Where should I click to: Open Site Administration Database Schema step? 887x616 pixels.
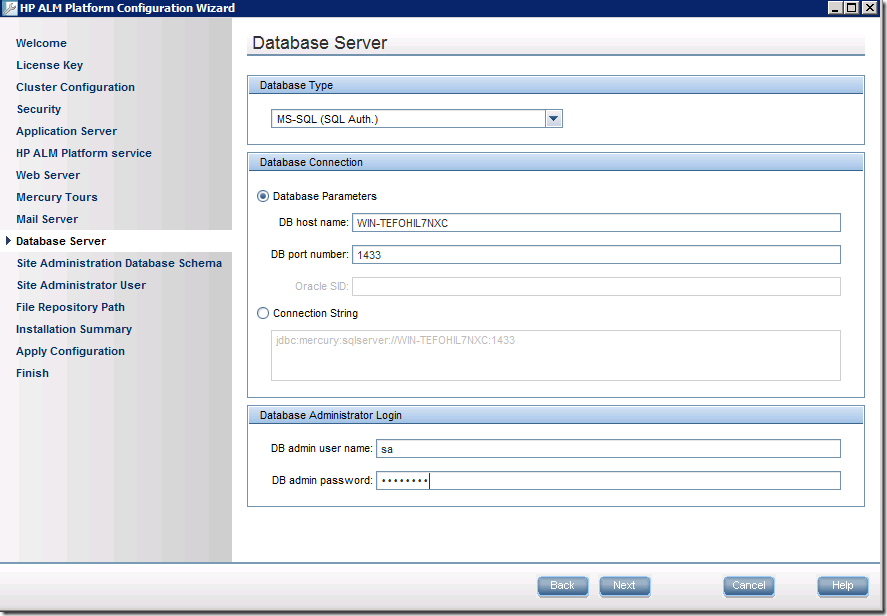[119, 264]
